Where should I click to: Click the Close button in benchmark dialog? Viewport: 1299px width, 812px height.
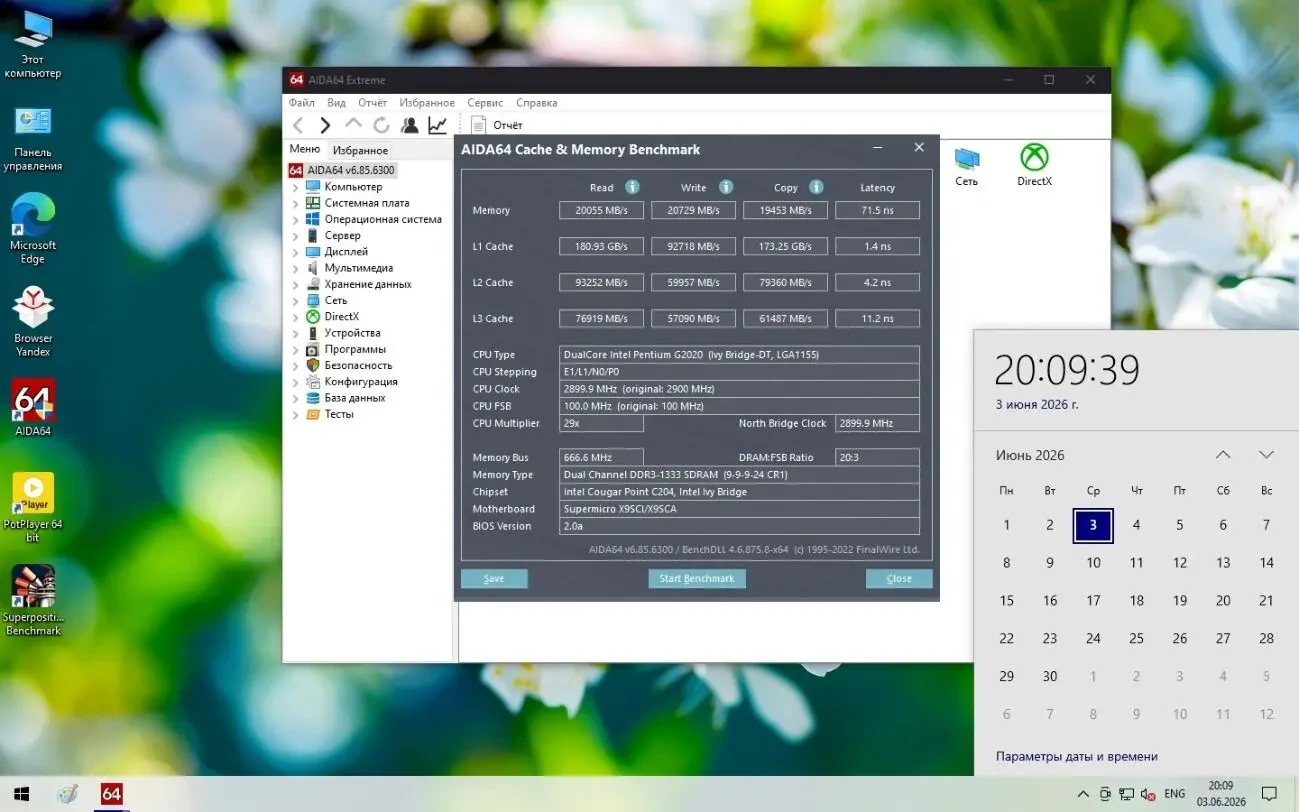(899, 578)
